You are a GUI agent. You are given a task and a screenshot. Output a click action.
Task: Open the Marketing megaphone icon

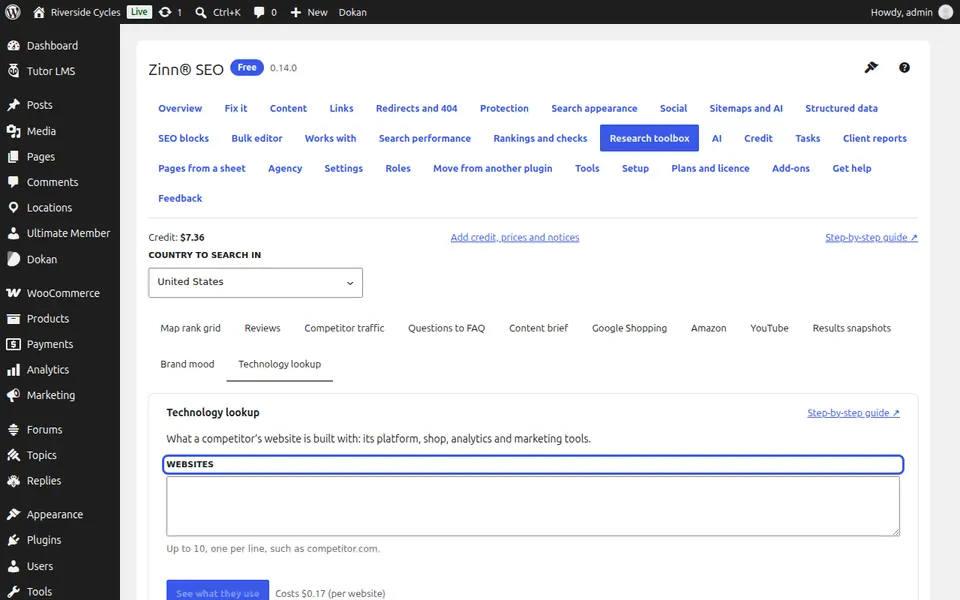tap(13, 395)
